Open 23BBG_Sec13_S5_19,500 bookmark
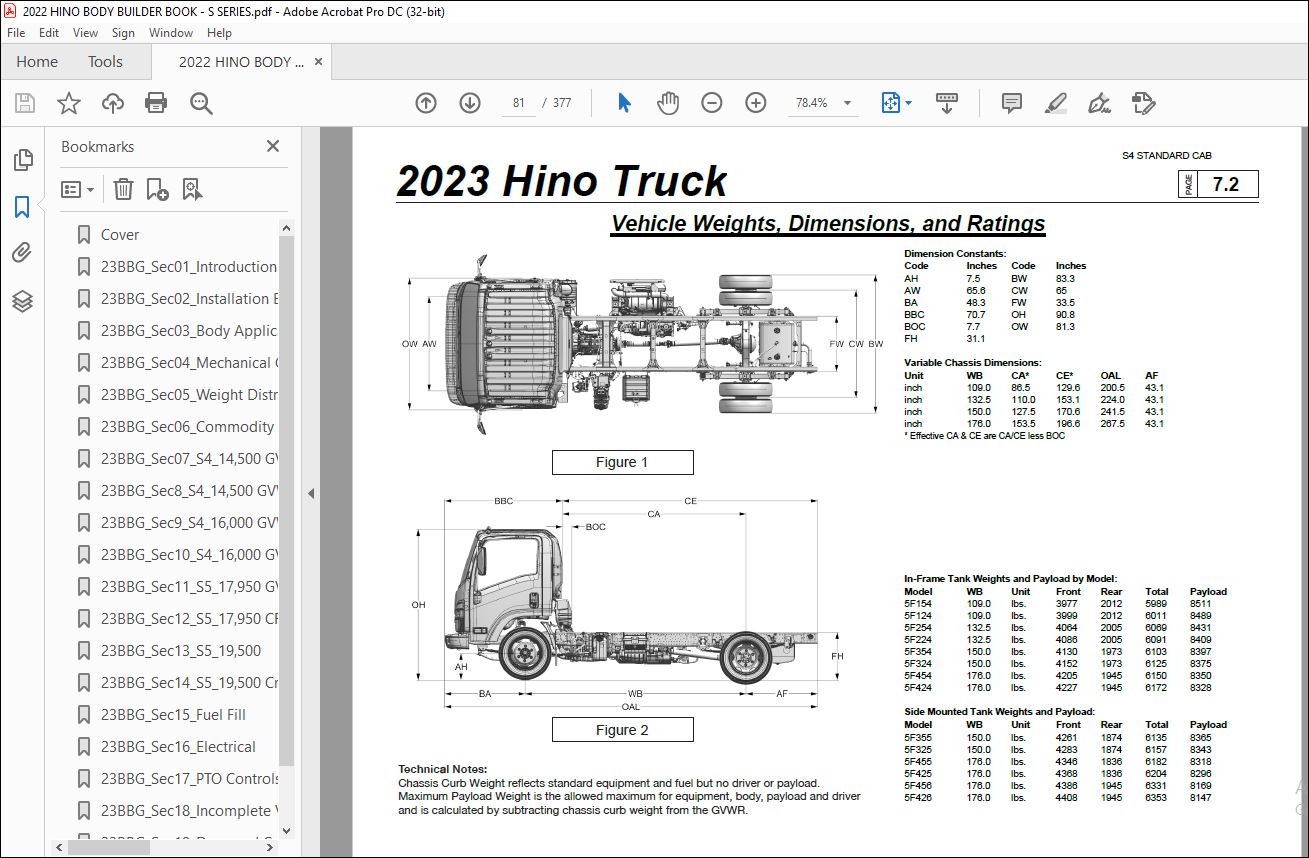Screen dimensions: 1309x858 pyautogui.click(x=181, y=651)
